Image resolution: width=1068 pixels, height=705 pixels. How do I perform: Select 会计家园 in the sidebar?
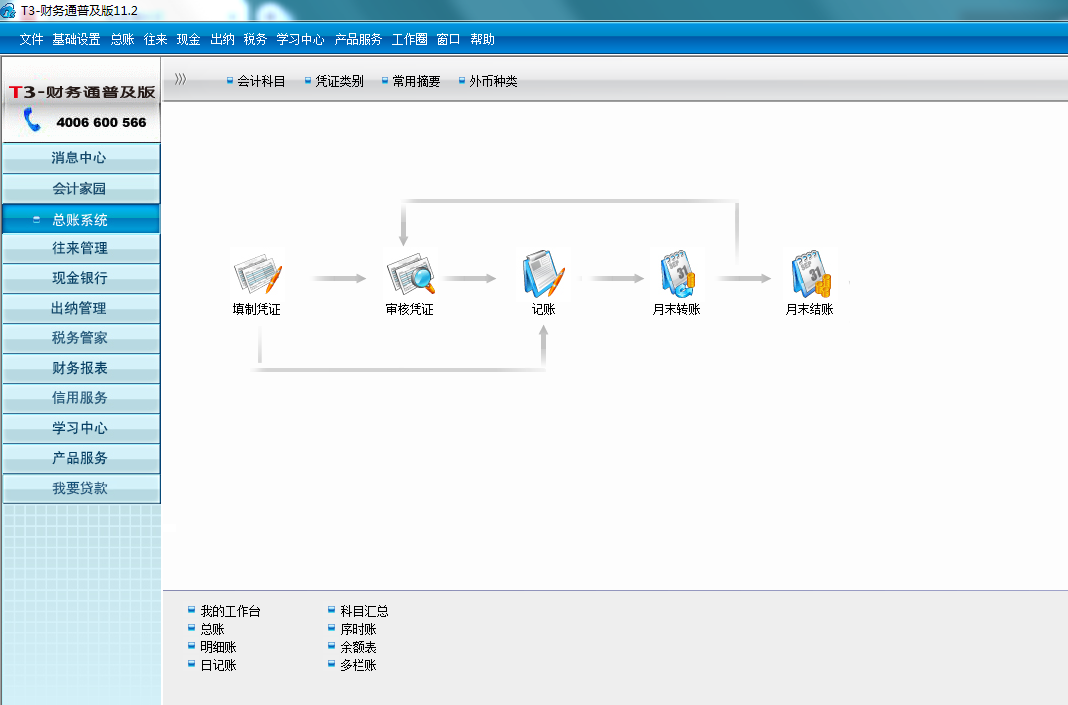(81, 189)
